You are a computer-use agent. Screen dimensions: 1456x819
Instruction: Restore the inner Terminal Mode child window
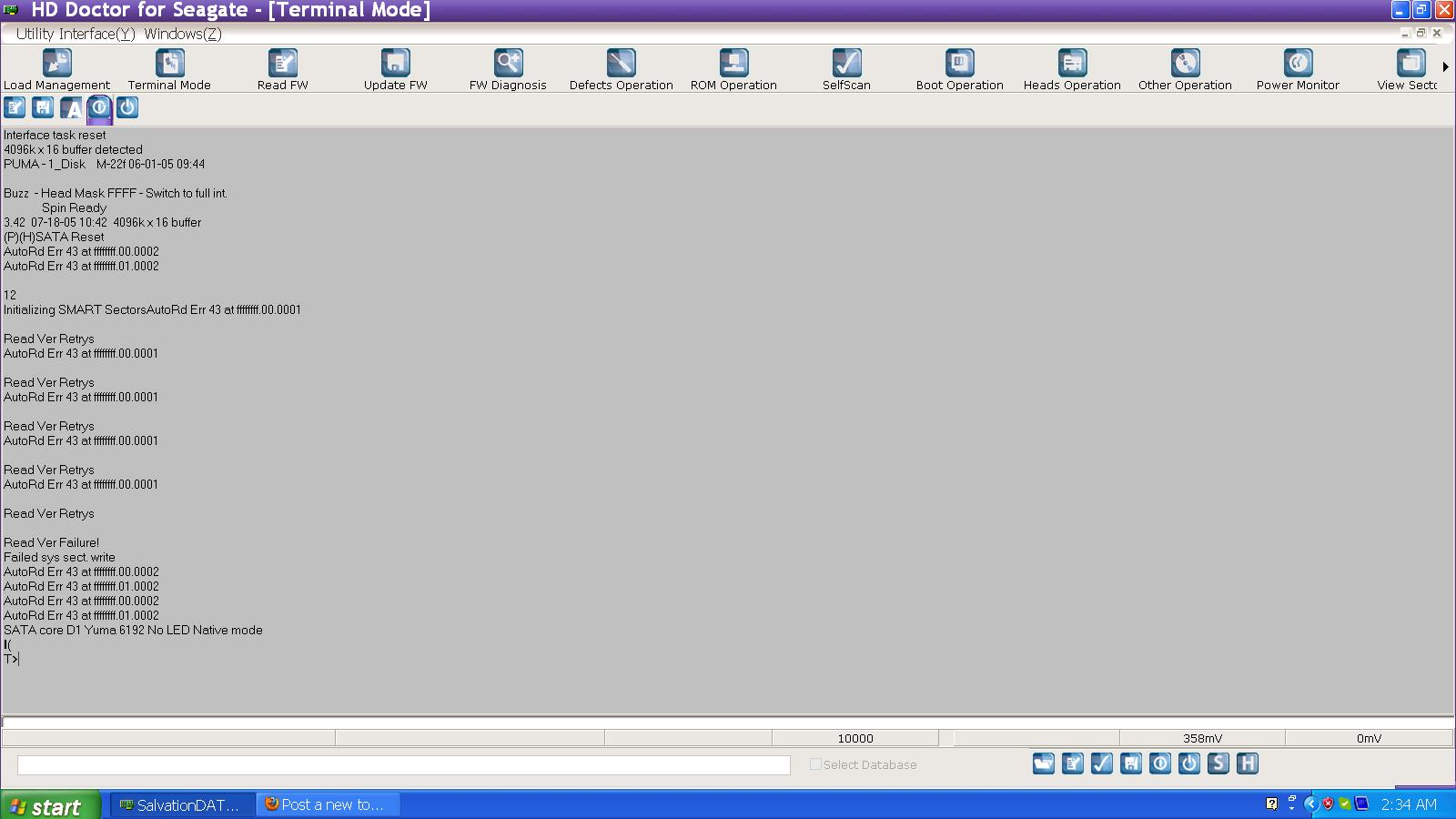[x=1421, y=33]
